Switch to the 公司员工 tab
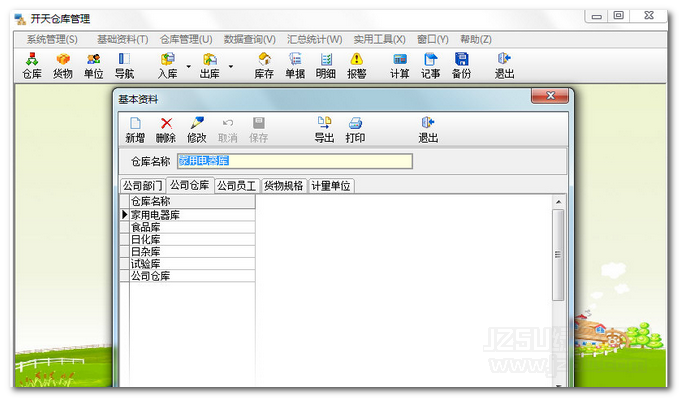Screen dimensions: 679x398 (x=236, y=186)
